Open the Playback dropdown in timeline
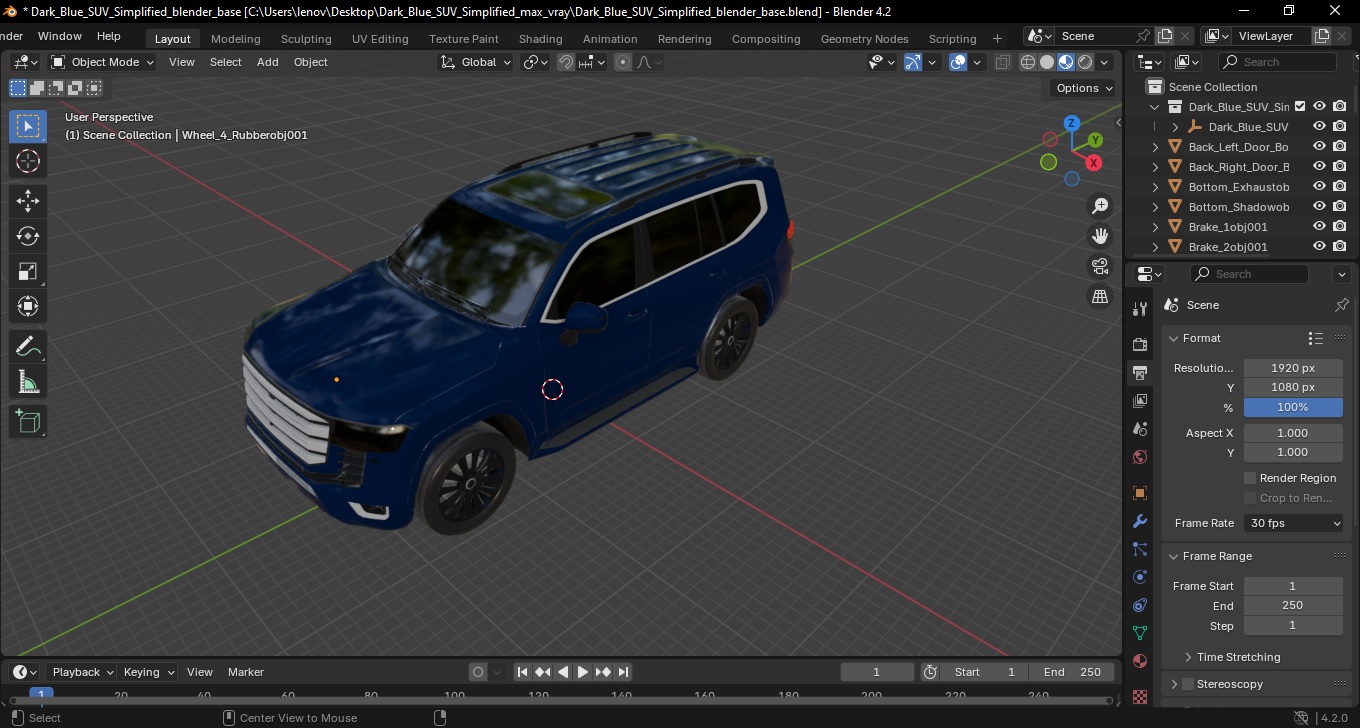 click(82, 672)
